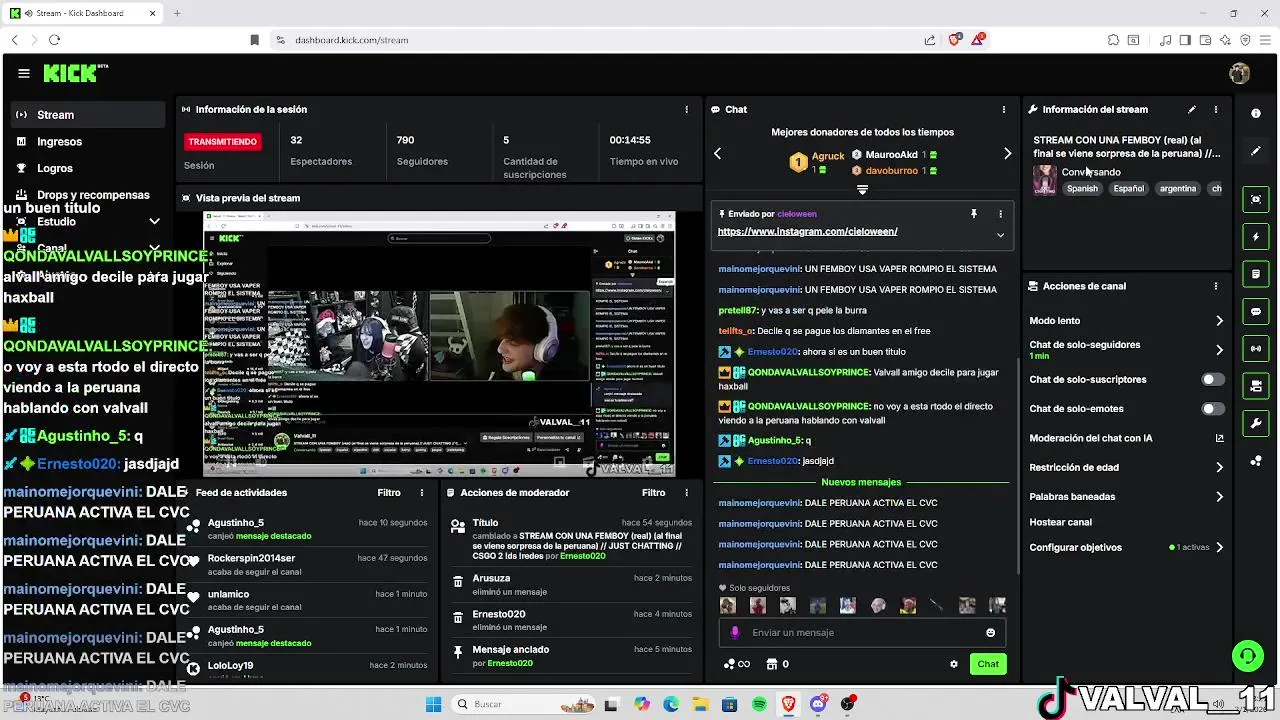Open Acciones de canal three-dot menu

tap(1216, 286)
